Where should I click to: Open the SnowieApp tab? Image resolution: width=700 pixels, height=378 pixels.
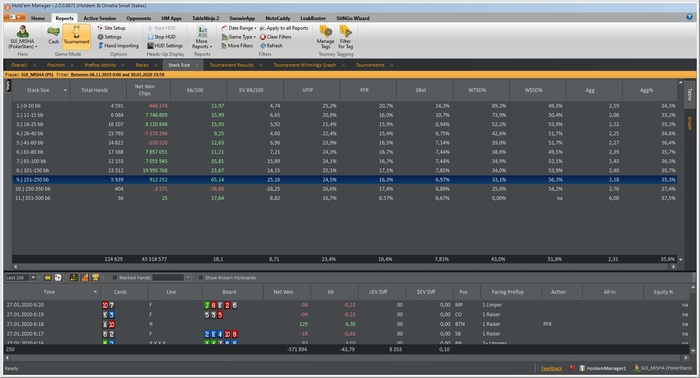pyautogui.click(x=242, y=18)
